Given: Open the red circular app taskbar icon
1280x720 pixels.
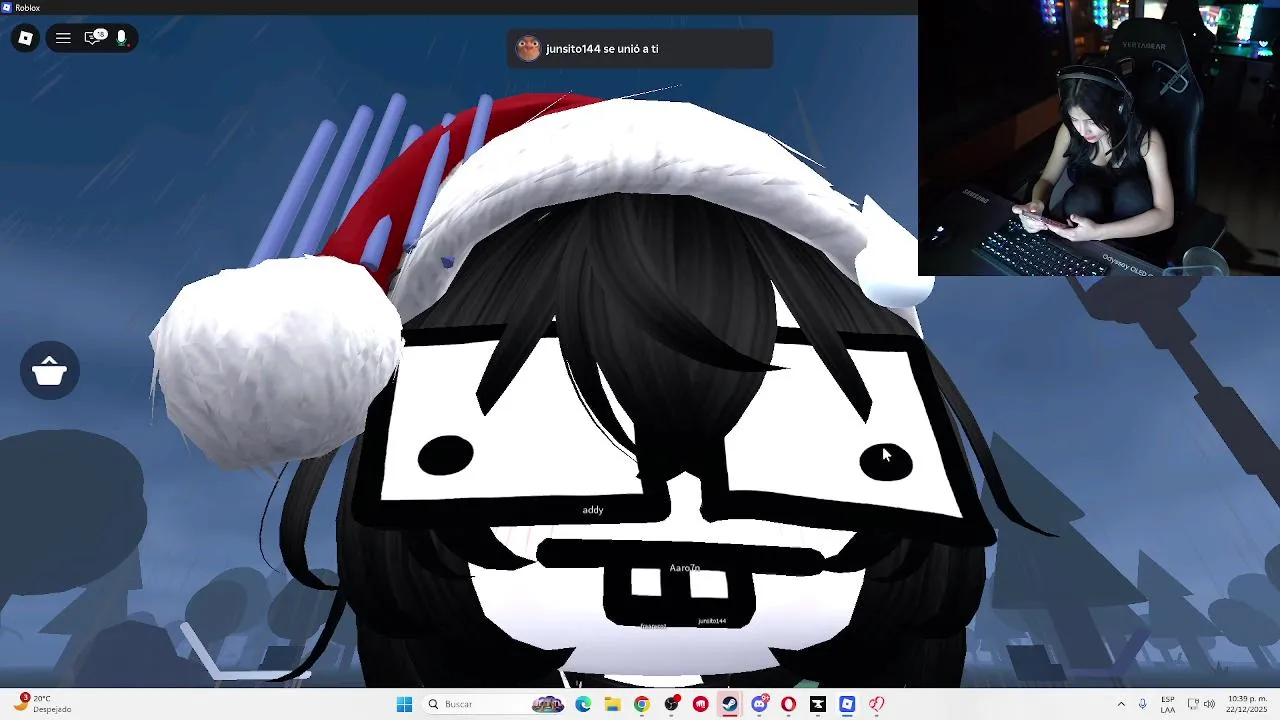Looking at the screenshot, I should pyautogui.click(x=700, y=704).
